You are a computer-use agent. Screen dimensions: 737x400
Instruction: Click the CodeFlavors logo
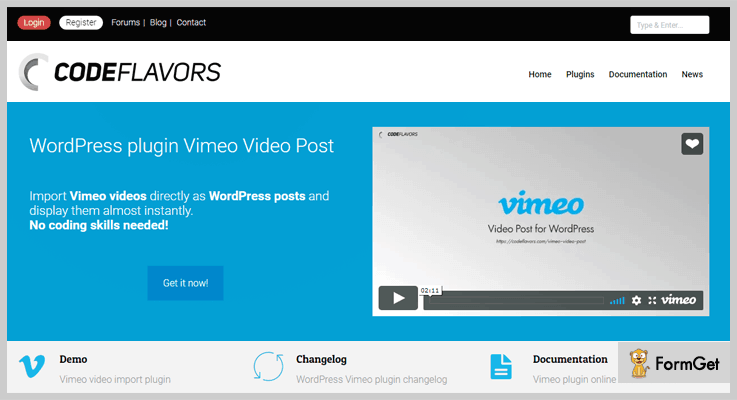pos(120,72)
